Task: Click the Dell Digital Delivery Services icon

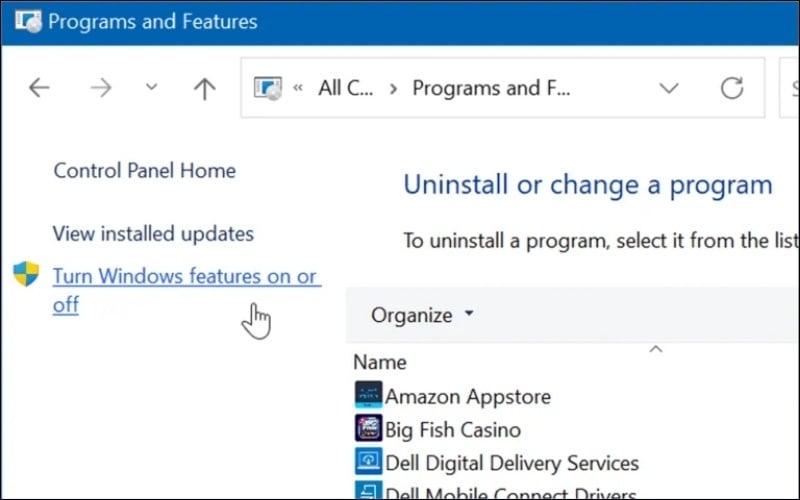Action: [x=368, y=462]
